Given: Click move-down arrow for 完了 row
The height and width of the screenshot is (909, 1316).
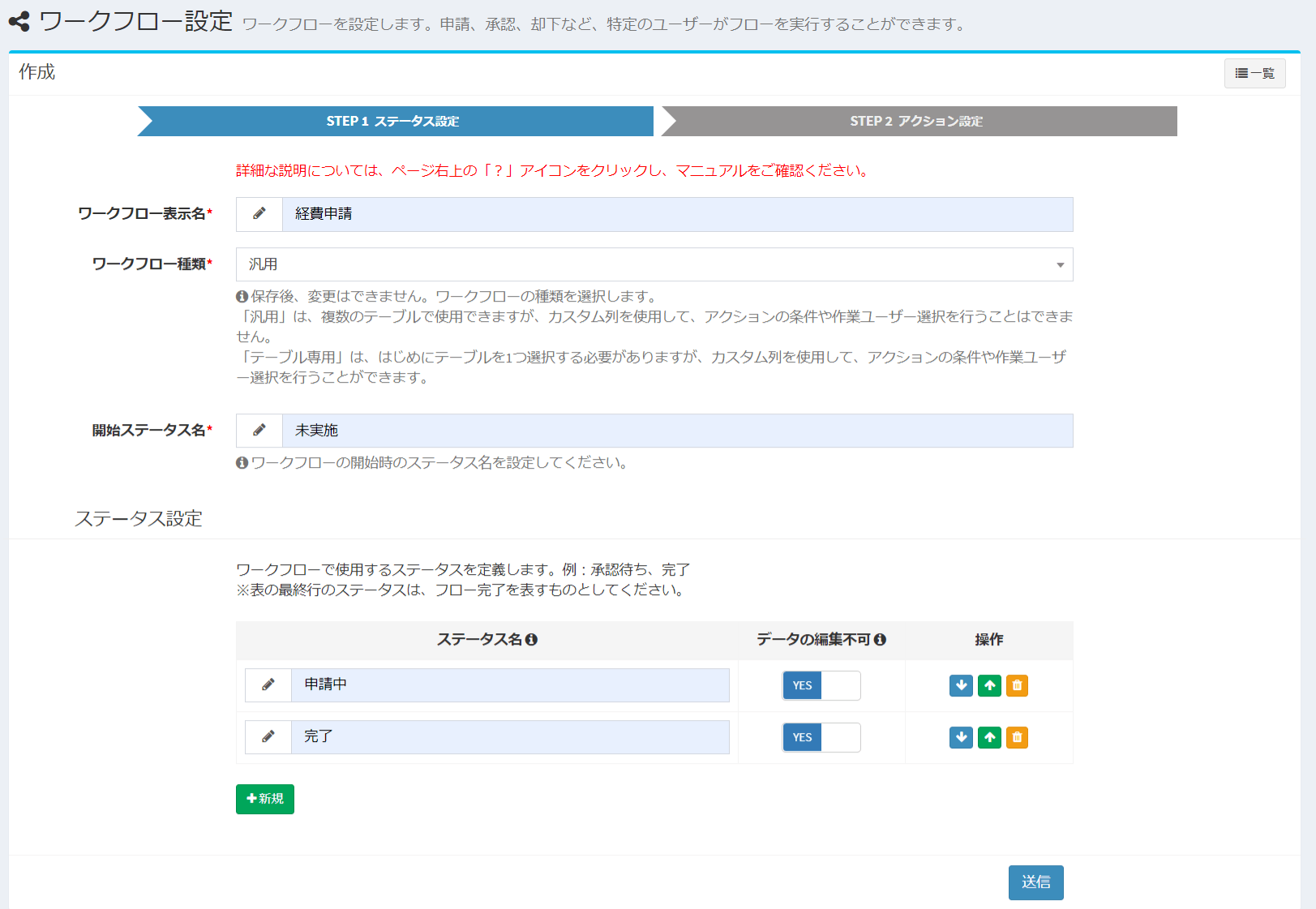Looking at the screenshot, I should pos(961,737).
